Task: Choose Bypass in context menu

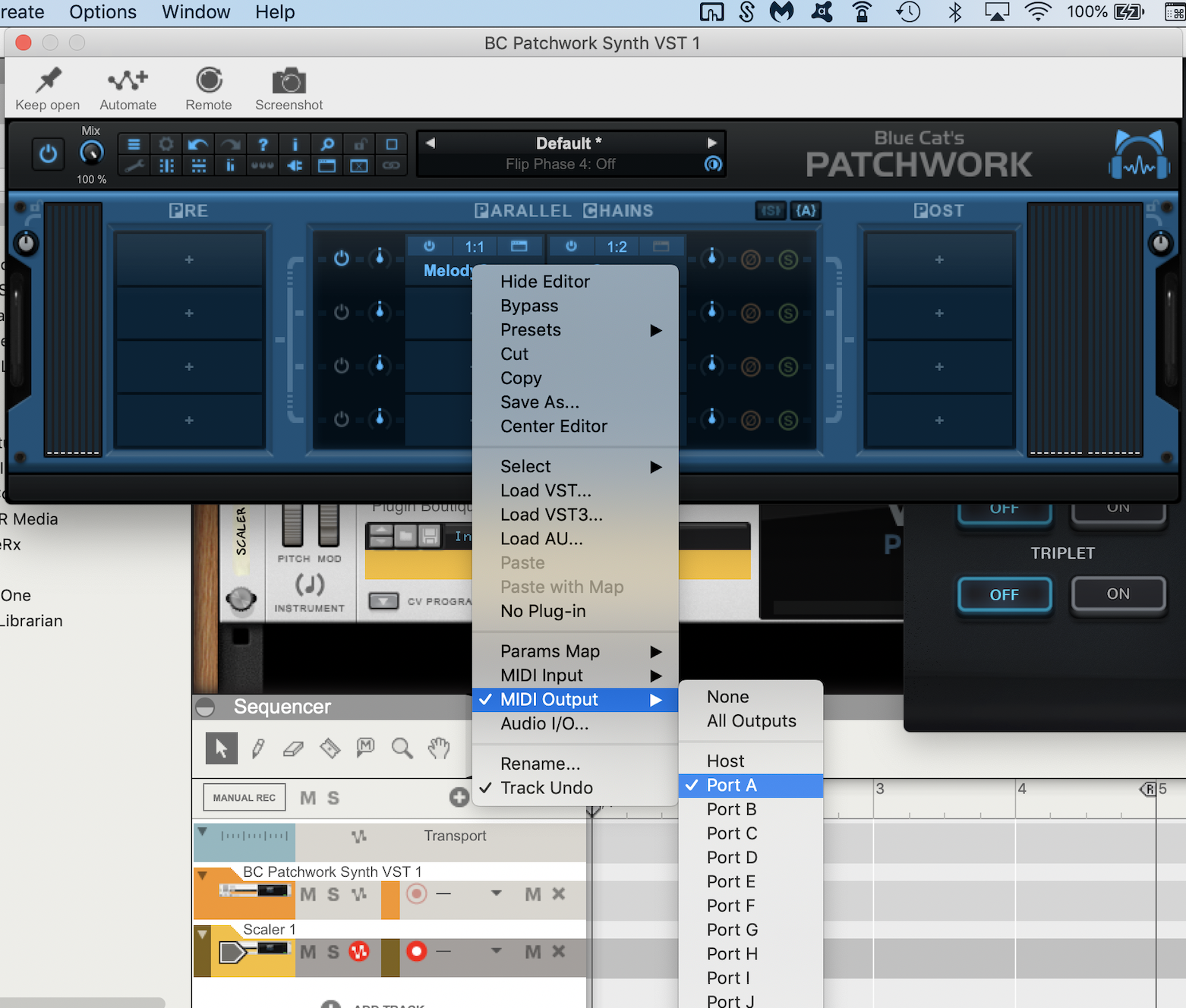Action: [x=575, y=306]
